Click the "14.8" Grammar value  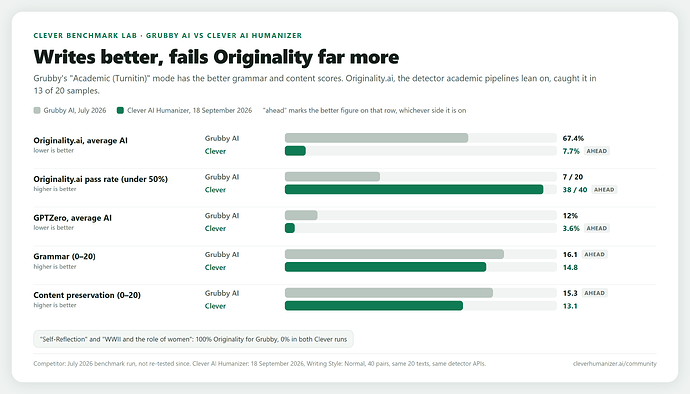[x=570, y=267]
